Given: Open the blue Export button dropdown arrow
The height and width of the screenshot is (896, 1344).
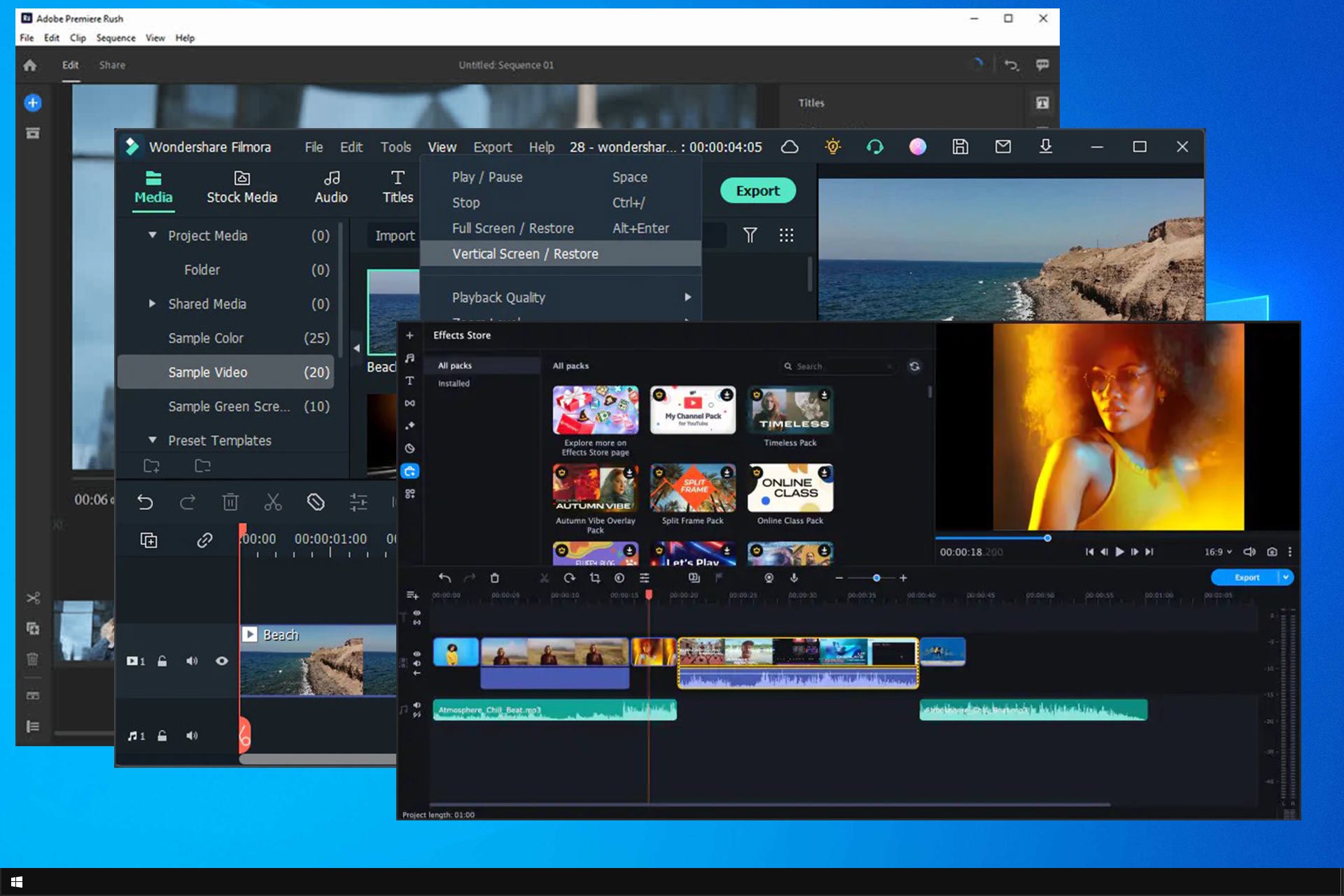Looking at the screenshot, I should pos(1286,577).
